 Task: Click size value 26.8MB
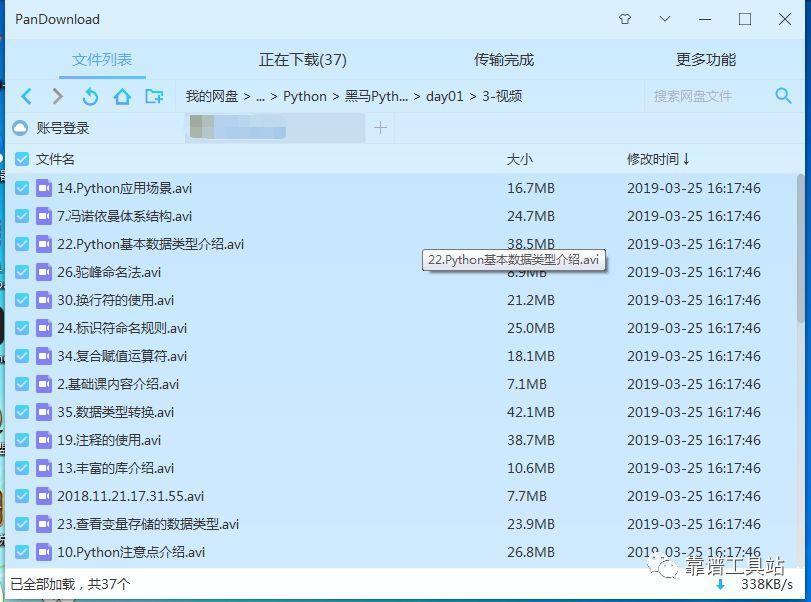531,552
